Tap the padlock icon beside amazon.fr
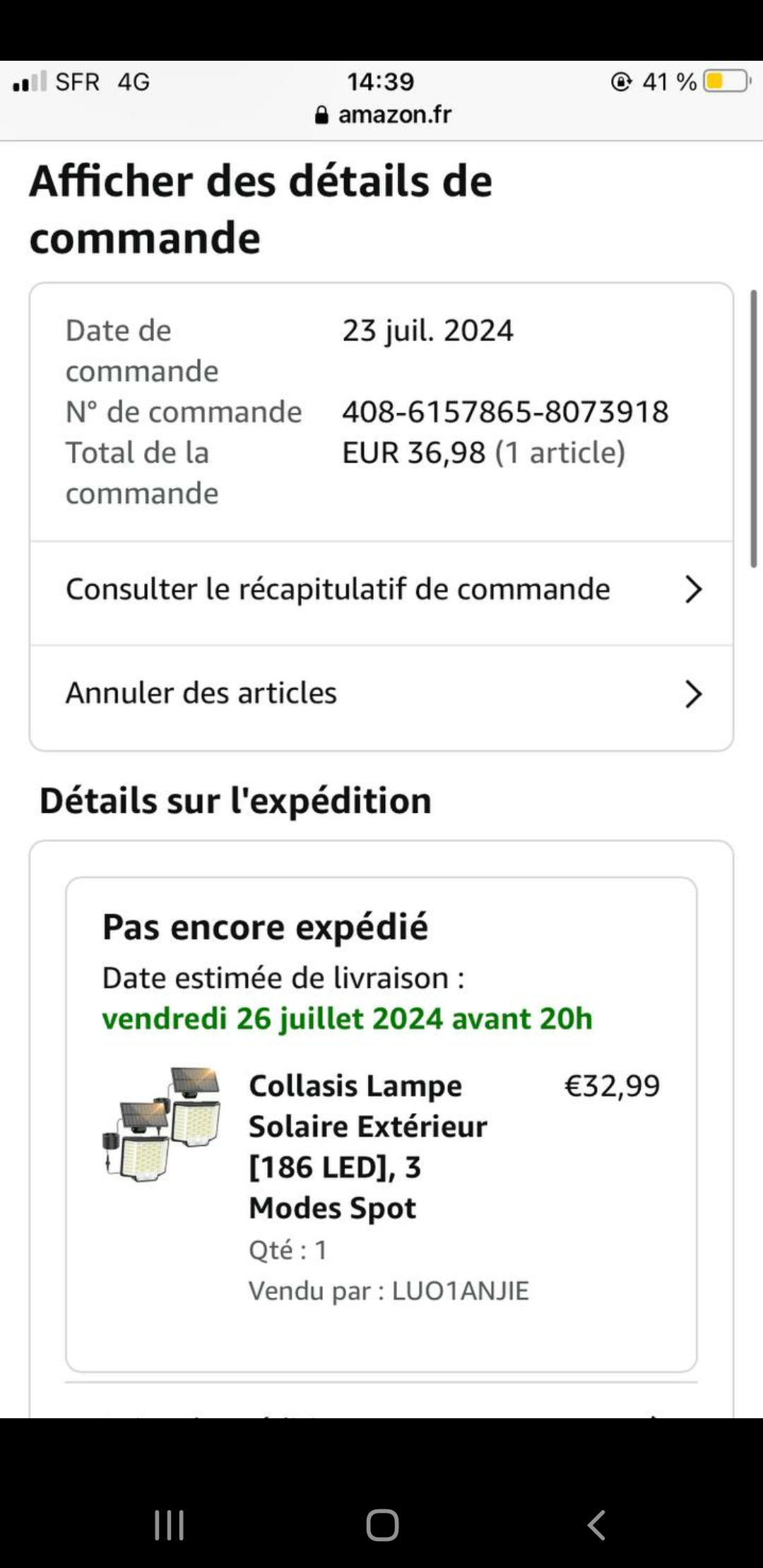 click(x=321, y=115)
